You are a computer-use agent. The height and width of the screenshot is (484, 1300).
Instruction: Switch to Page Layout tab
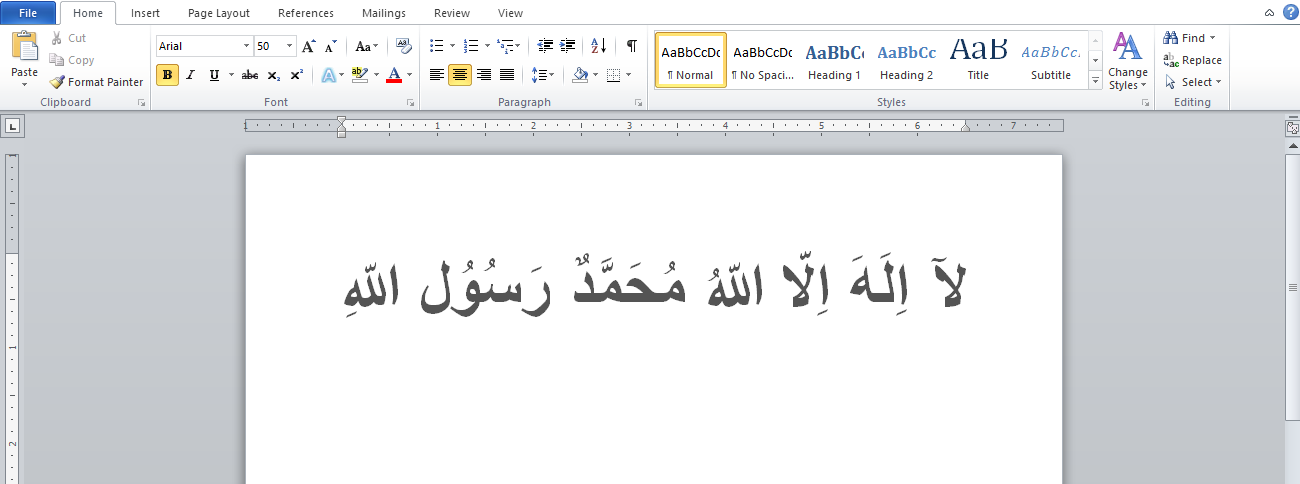(219, 13)
